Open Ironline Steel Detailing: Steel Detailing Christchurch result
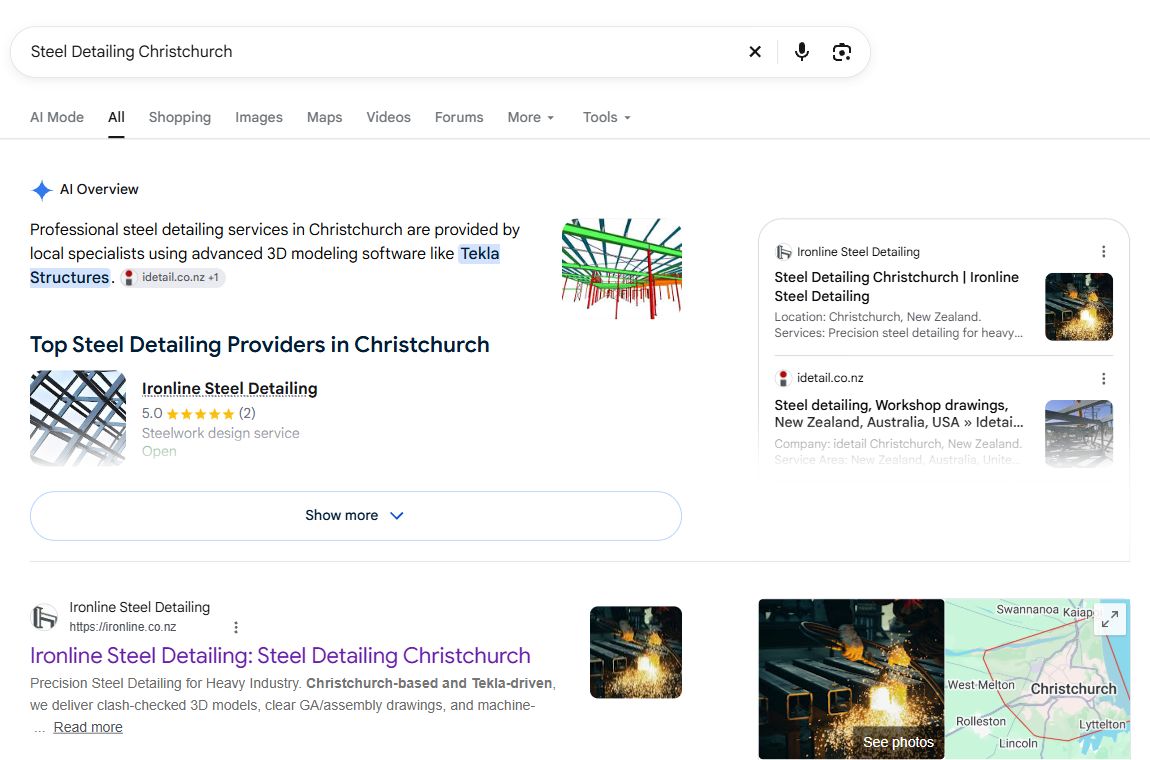 [280, 655]
